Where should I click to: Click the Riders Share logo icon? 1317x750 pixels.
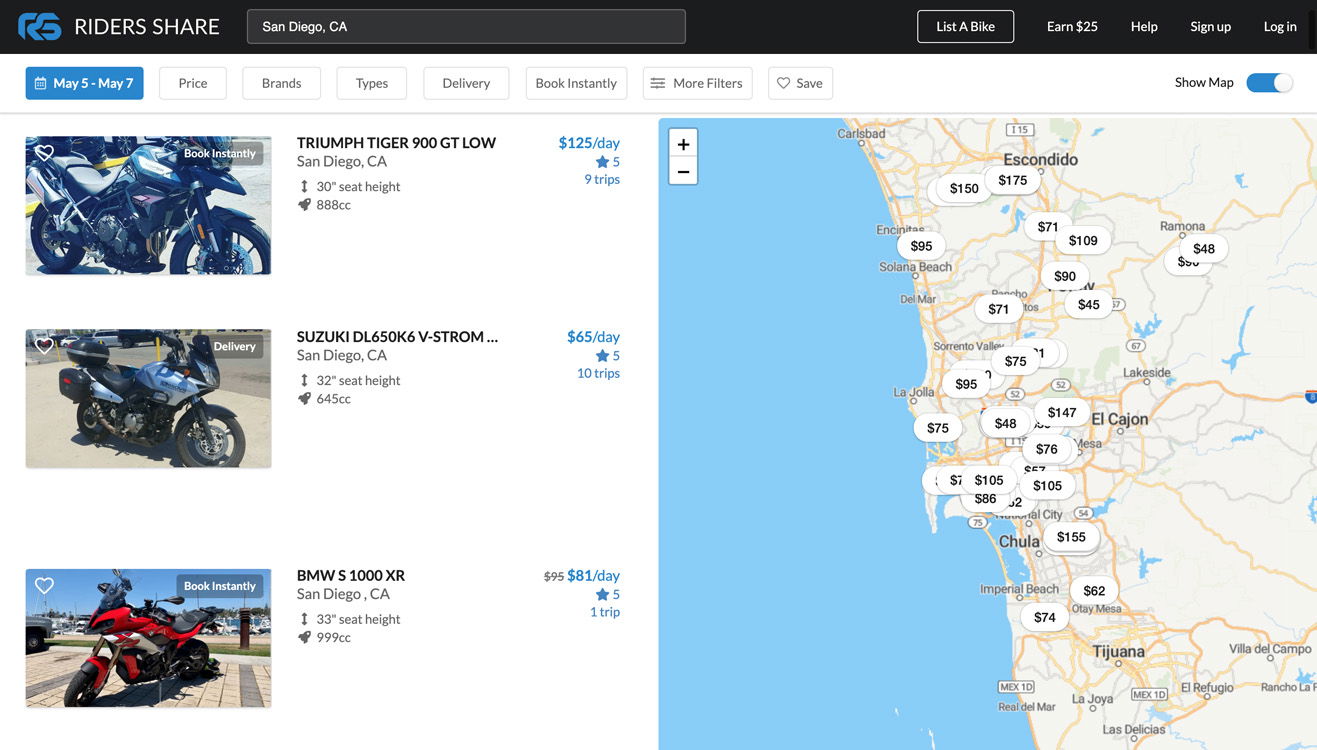click(39, 27)
